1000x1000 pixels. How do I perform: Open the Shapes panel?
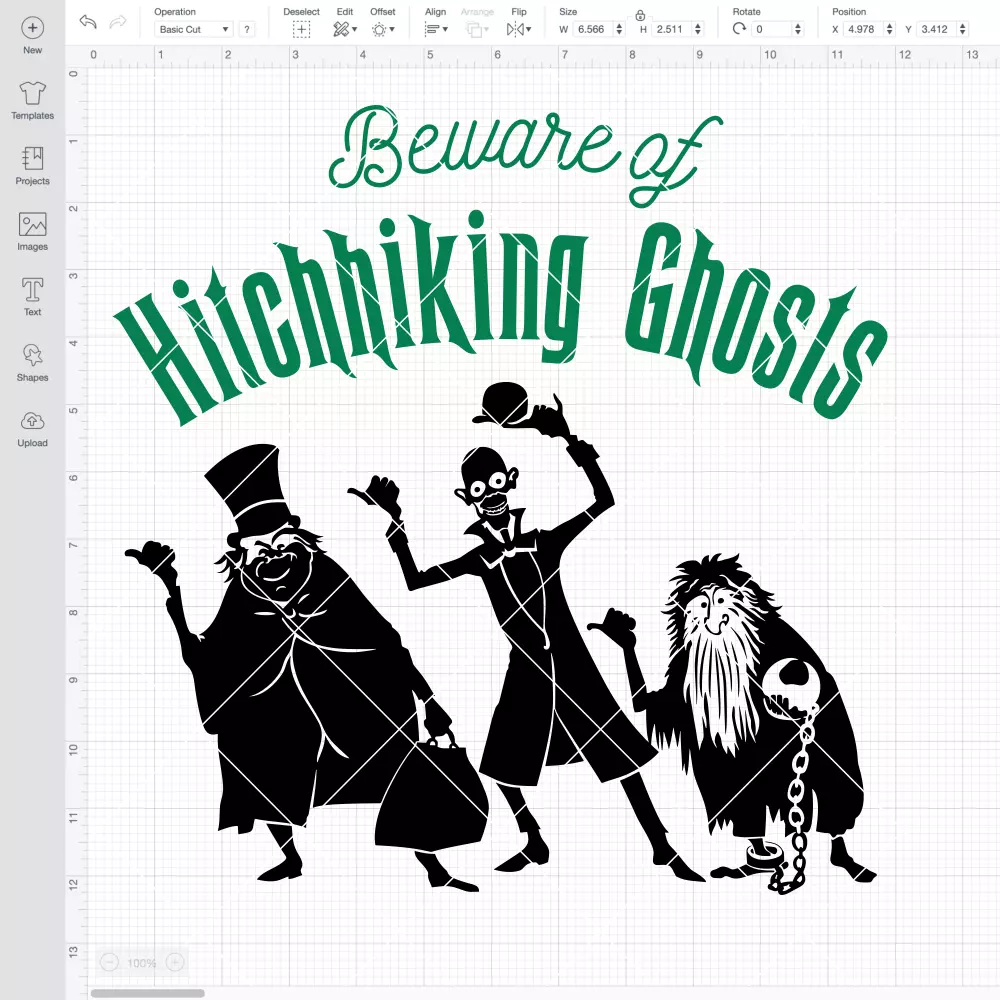(x=33, y=363)
